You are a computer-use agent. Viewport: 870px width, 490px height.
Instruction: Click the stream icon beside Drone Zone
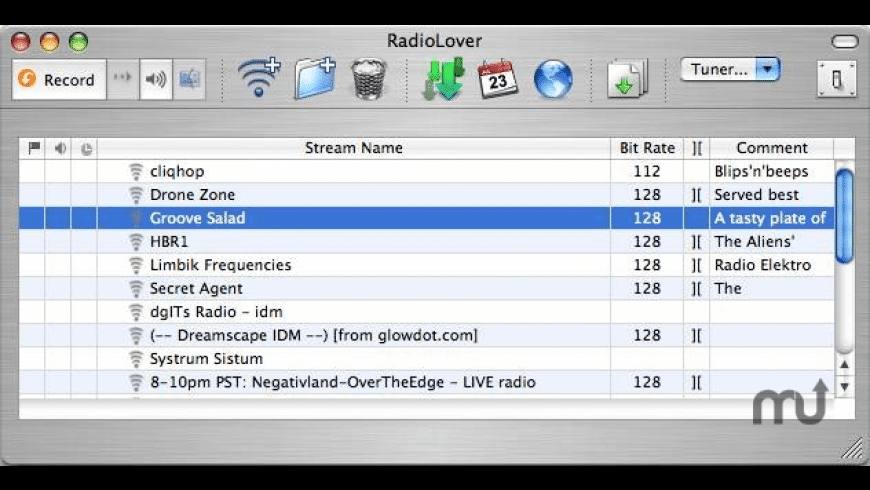click(136, 195)
